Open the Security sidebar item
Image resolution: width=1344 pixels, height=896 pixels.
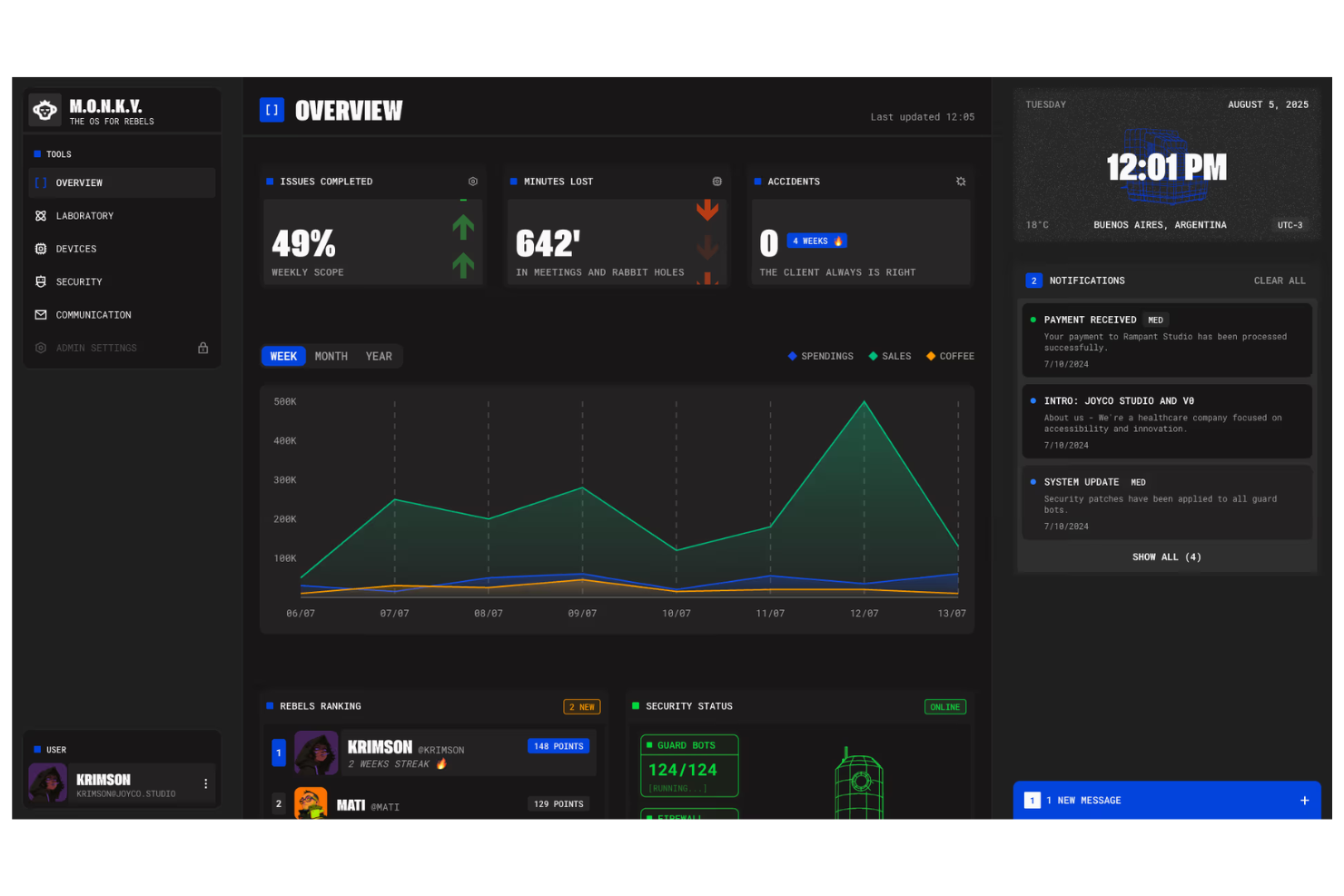pos(122,282)
